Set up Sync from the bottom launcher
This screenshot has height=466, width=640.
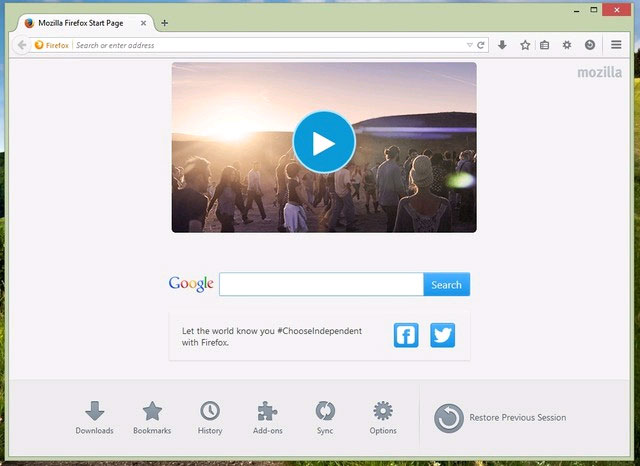point(325,417)
